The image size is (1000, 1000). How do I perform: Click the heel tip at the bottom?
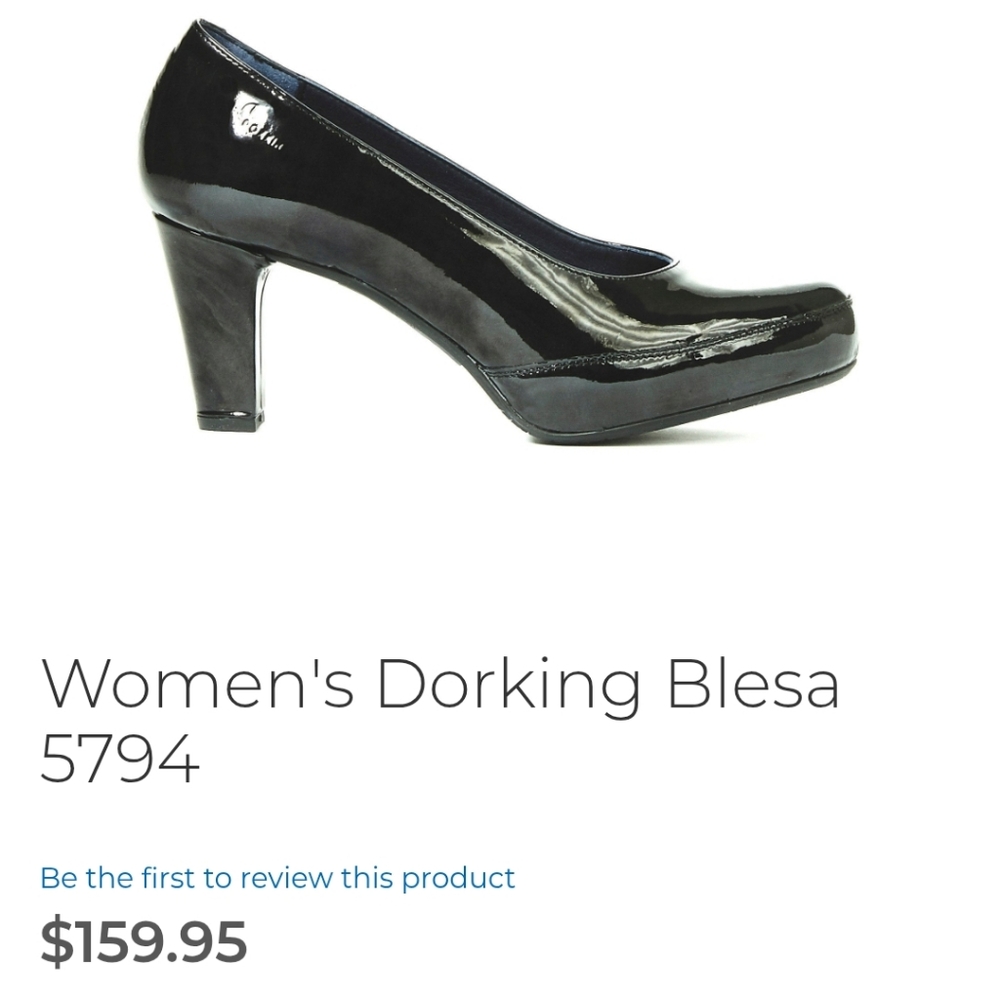click(228, 420)
